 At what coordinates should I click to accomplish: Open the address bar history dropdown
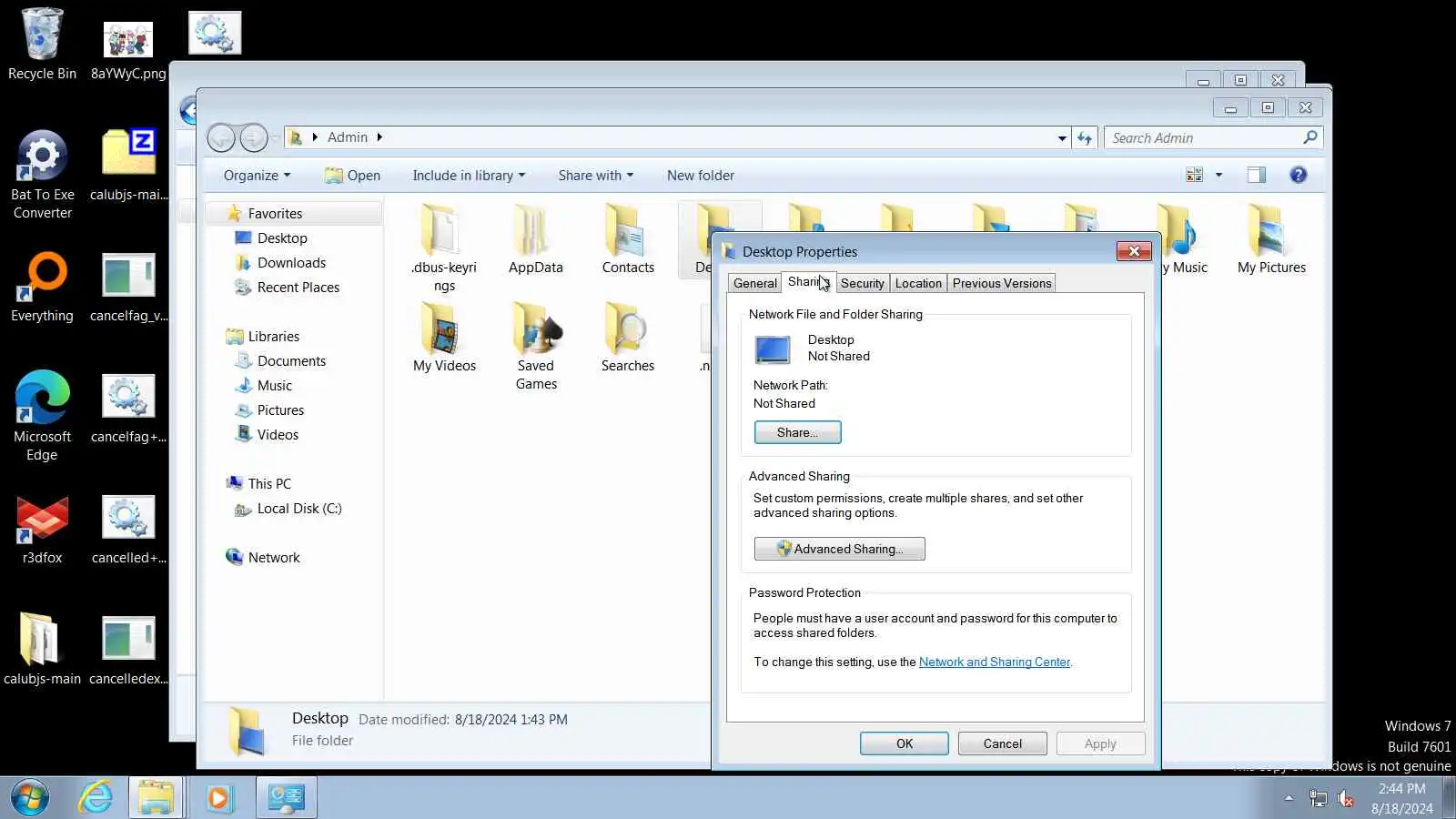click(1062, 138)
